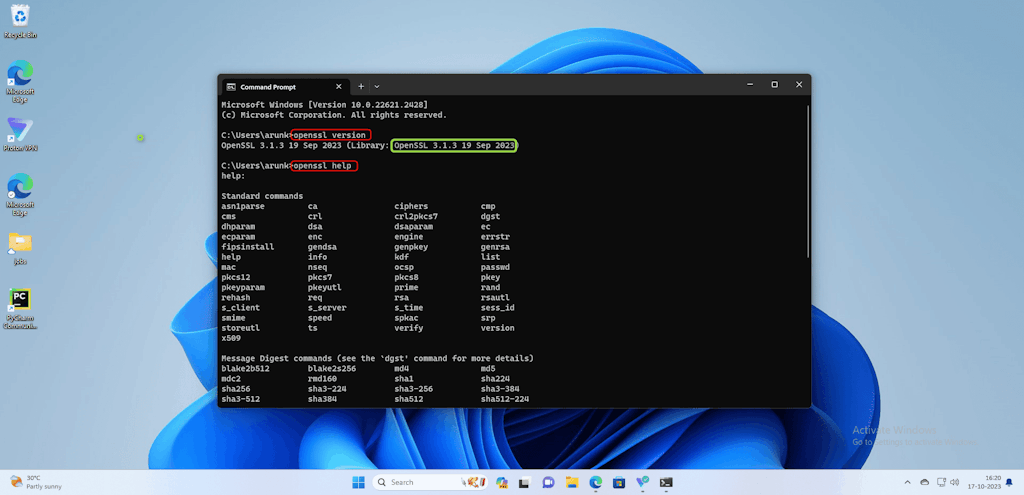Viewport: 1024px width, 495px height.
Task: Open the Microsoft Edge shortcut above the j8s folder
Action: pos(20,195)
